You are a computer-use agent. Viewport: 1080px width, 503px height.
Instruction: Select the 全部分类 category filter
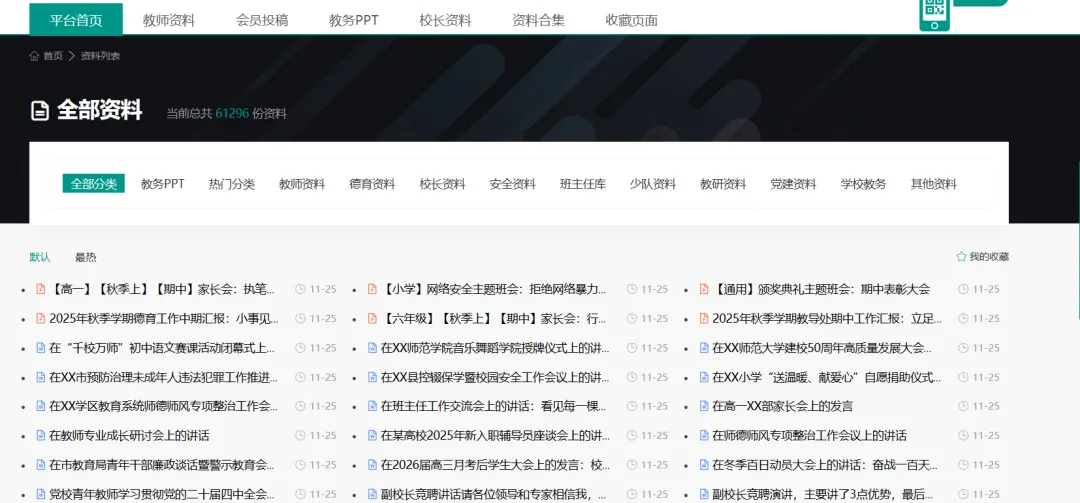(x=94, y=184)
